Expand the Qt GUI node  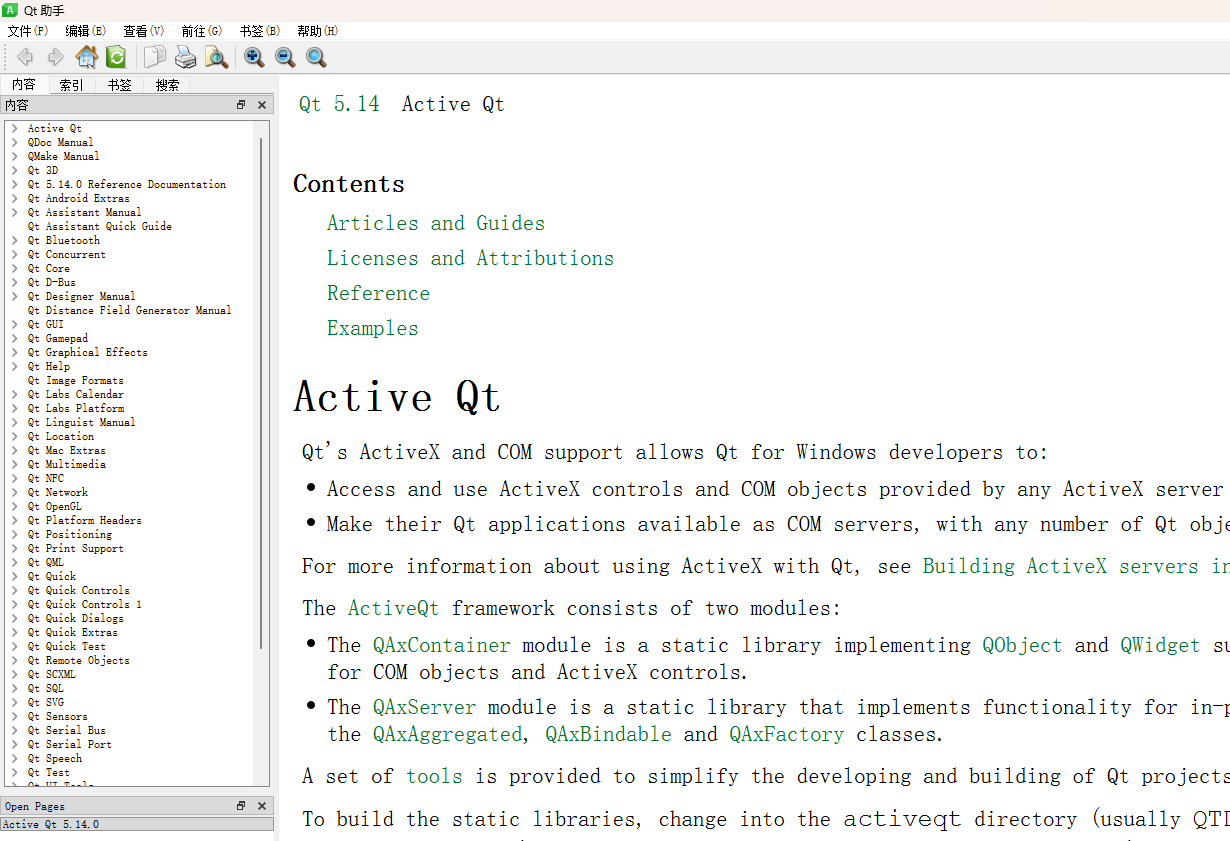tap(15, 324)
